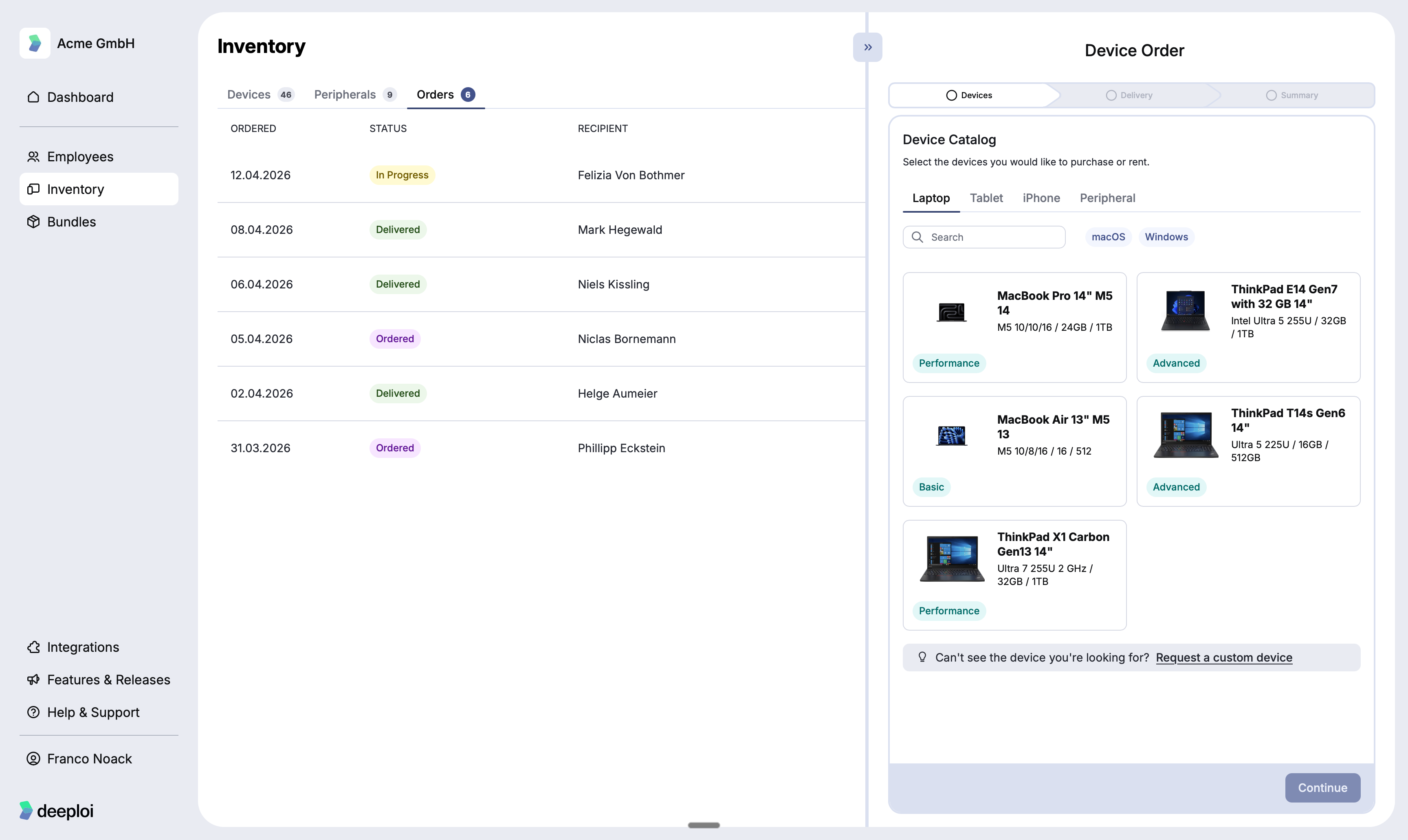1408x840 pixels.
Task: Select the Devices step circle
Action: [x=951, y=95]
